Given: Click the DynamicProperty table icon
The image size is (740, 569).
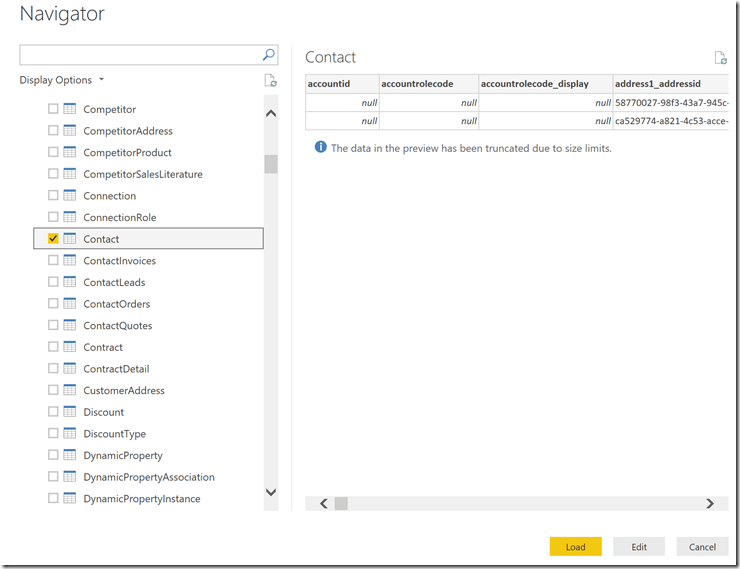Looking at the screenshot, I should pyautogui.click(x=70, y=455).
